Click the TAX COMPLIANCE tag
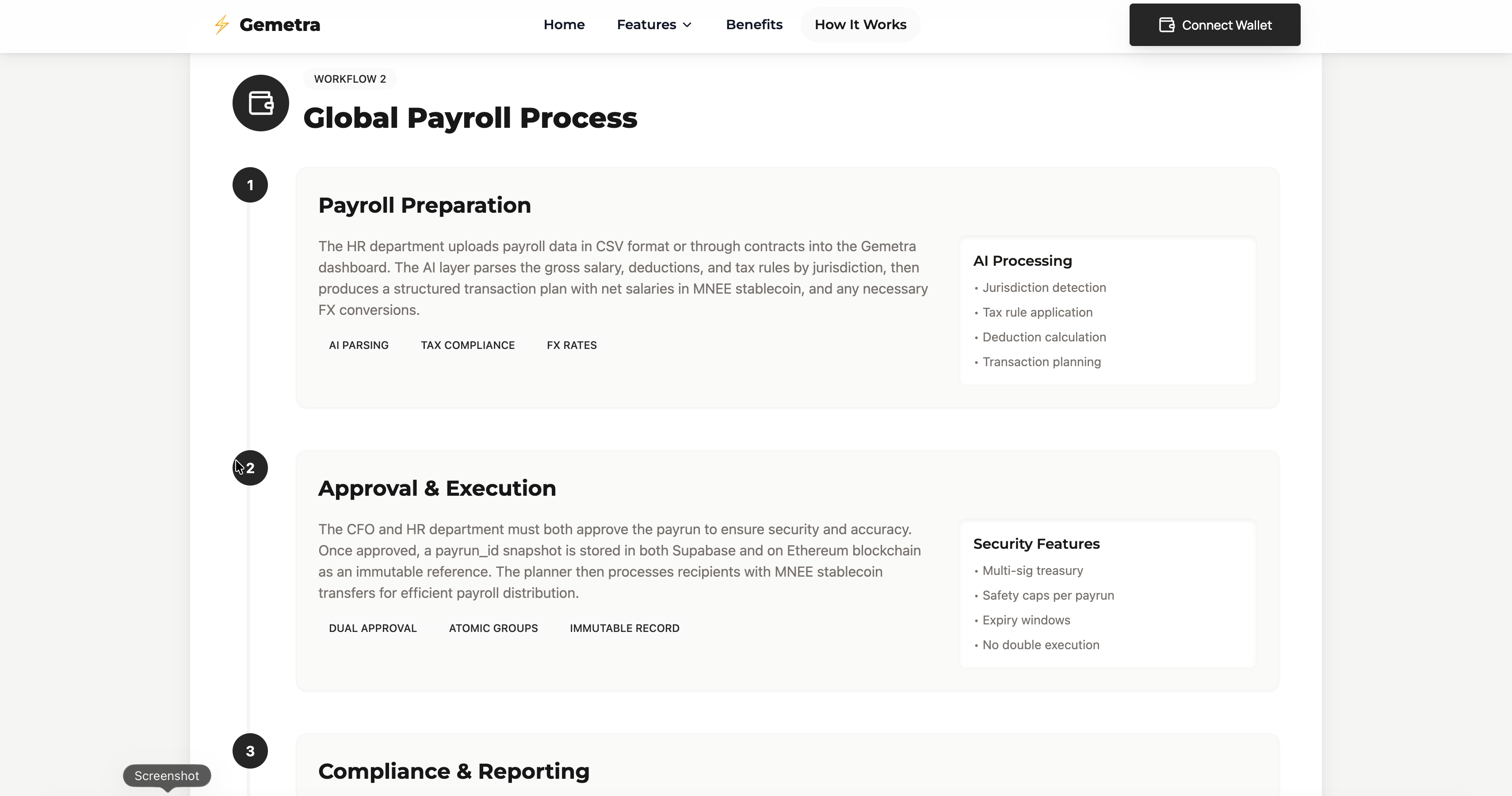 pyautogui.click(x=467, y=345)
